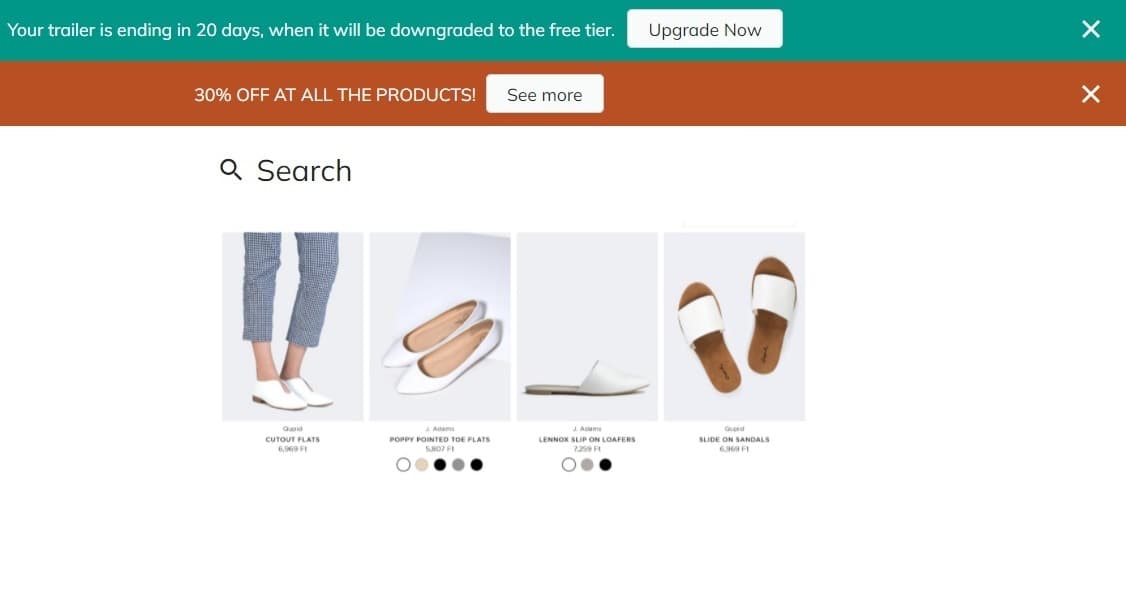Dismiss the trial ending banner
The height and width of the screenshot is (615, 1126).
[x=1091, y=29]
